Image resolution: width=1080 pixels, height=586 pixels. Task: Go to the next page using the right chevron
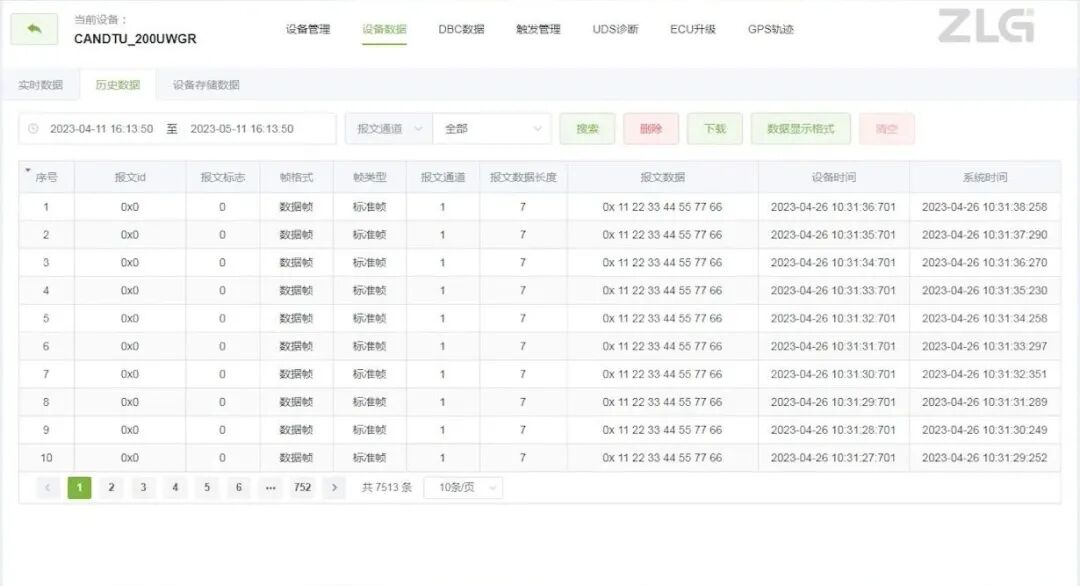(334, 488)
